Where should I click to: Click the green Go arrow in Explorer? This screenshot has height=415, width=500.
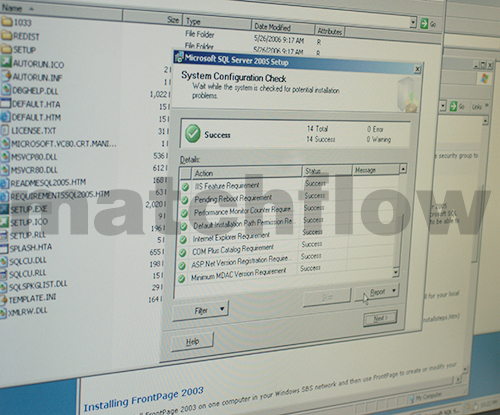coord(424,23)
